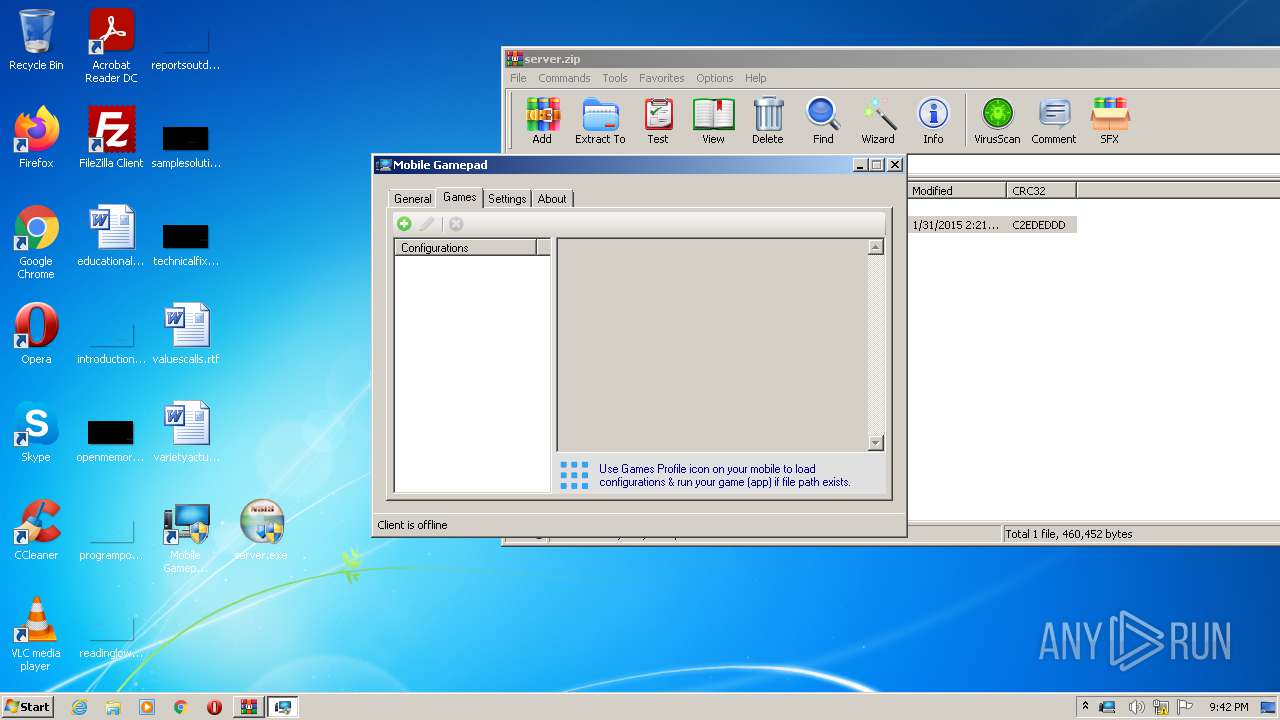This screenshot has width=1280, height=720.
Task: Open the Options menu in WinRAR
Action: 715,78
